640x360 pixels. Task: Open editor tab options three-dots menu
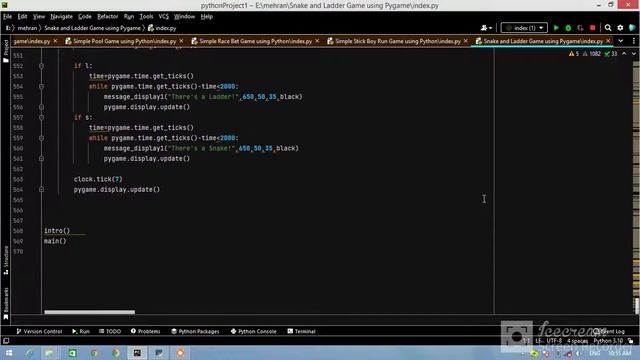click(633, 41)
